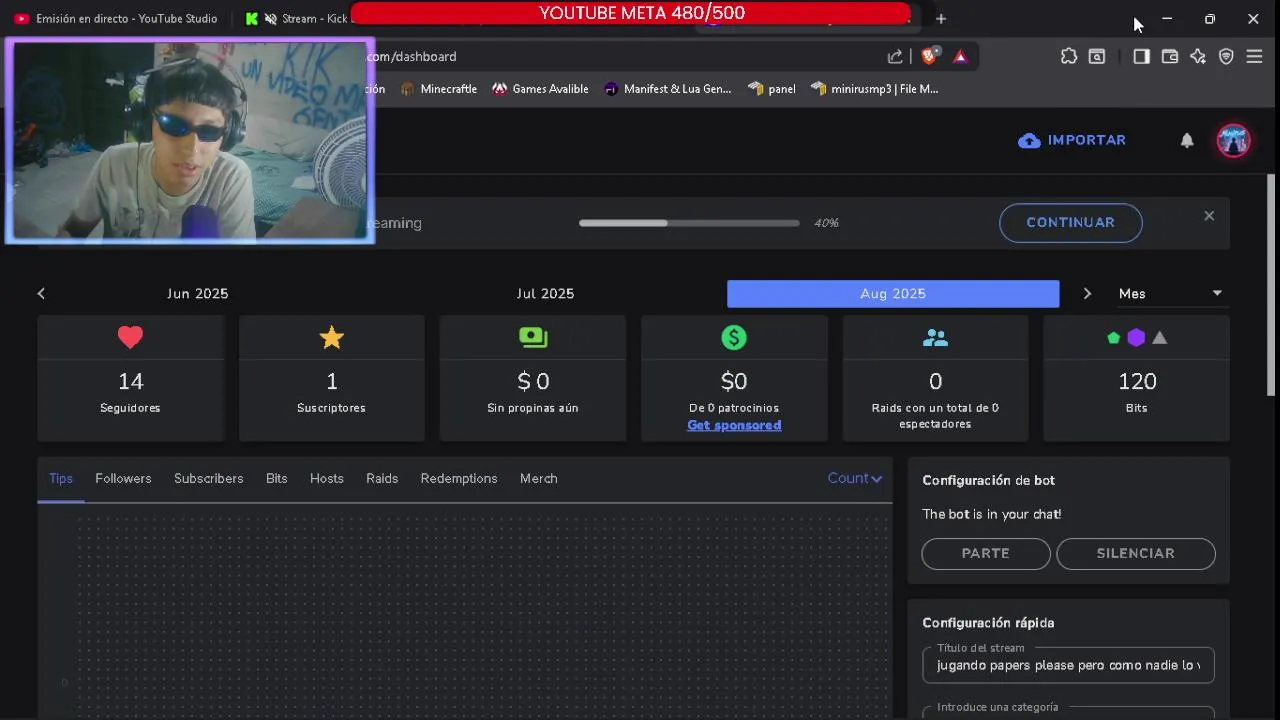Select the Tips chart tab
Screen dimensions: 1280x720
point(61,478)
